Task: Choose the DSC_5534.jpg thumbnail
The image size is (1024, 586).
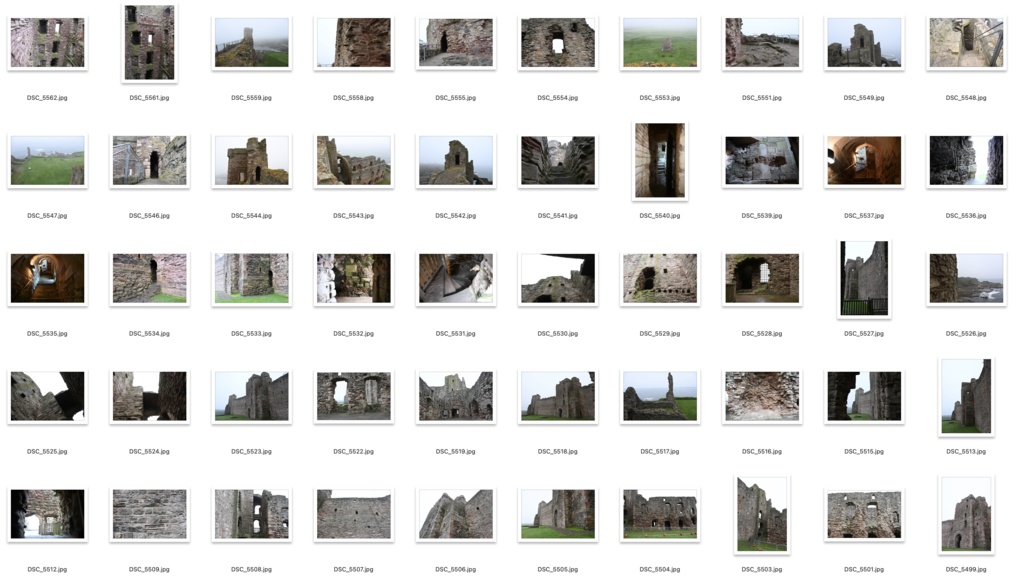Action: (x=149, y=278)
